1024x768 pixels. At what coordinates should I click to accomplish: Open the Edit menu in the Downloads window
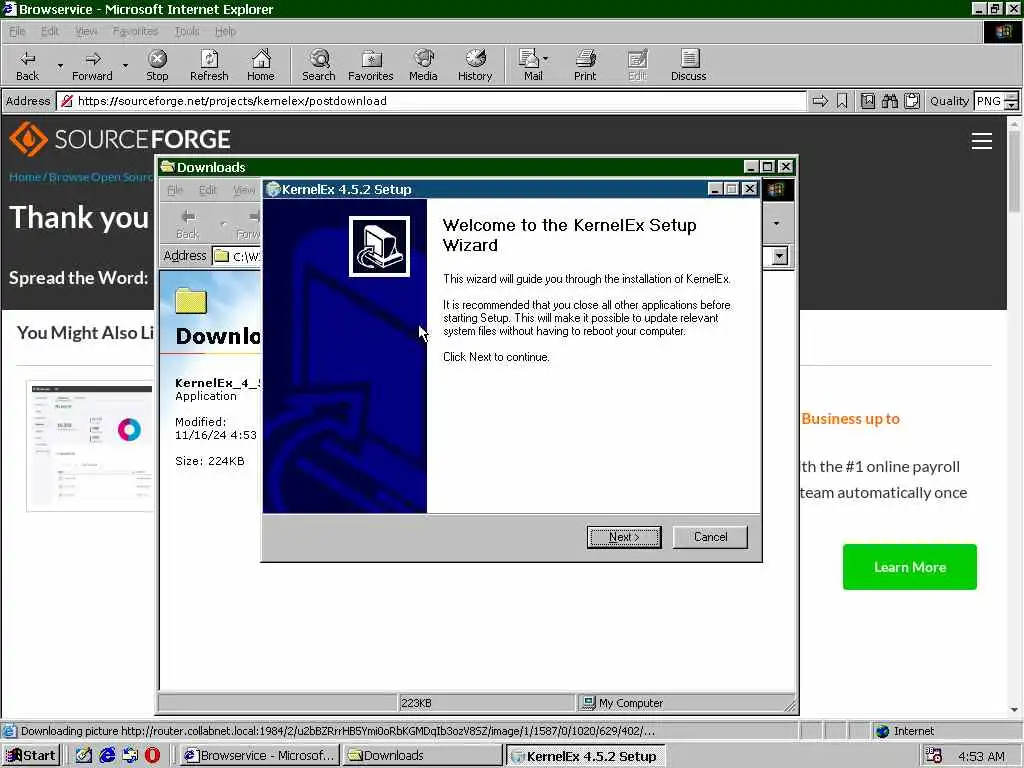207,190
